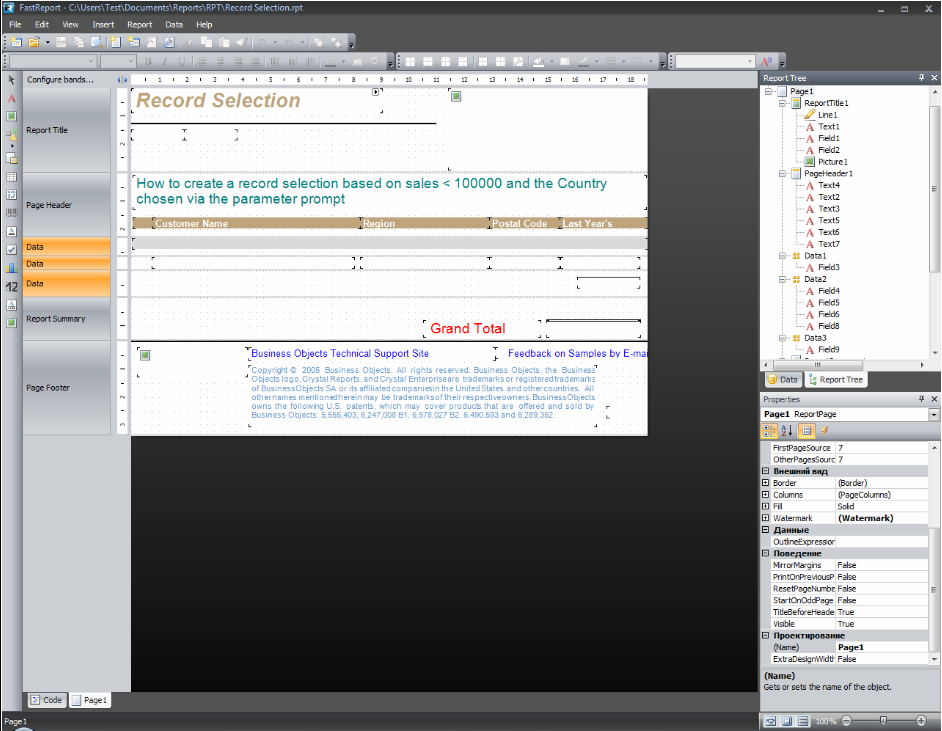The image size is (942, 731).
Task: Click the Configure bands button
Action: point(60,79)
